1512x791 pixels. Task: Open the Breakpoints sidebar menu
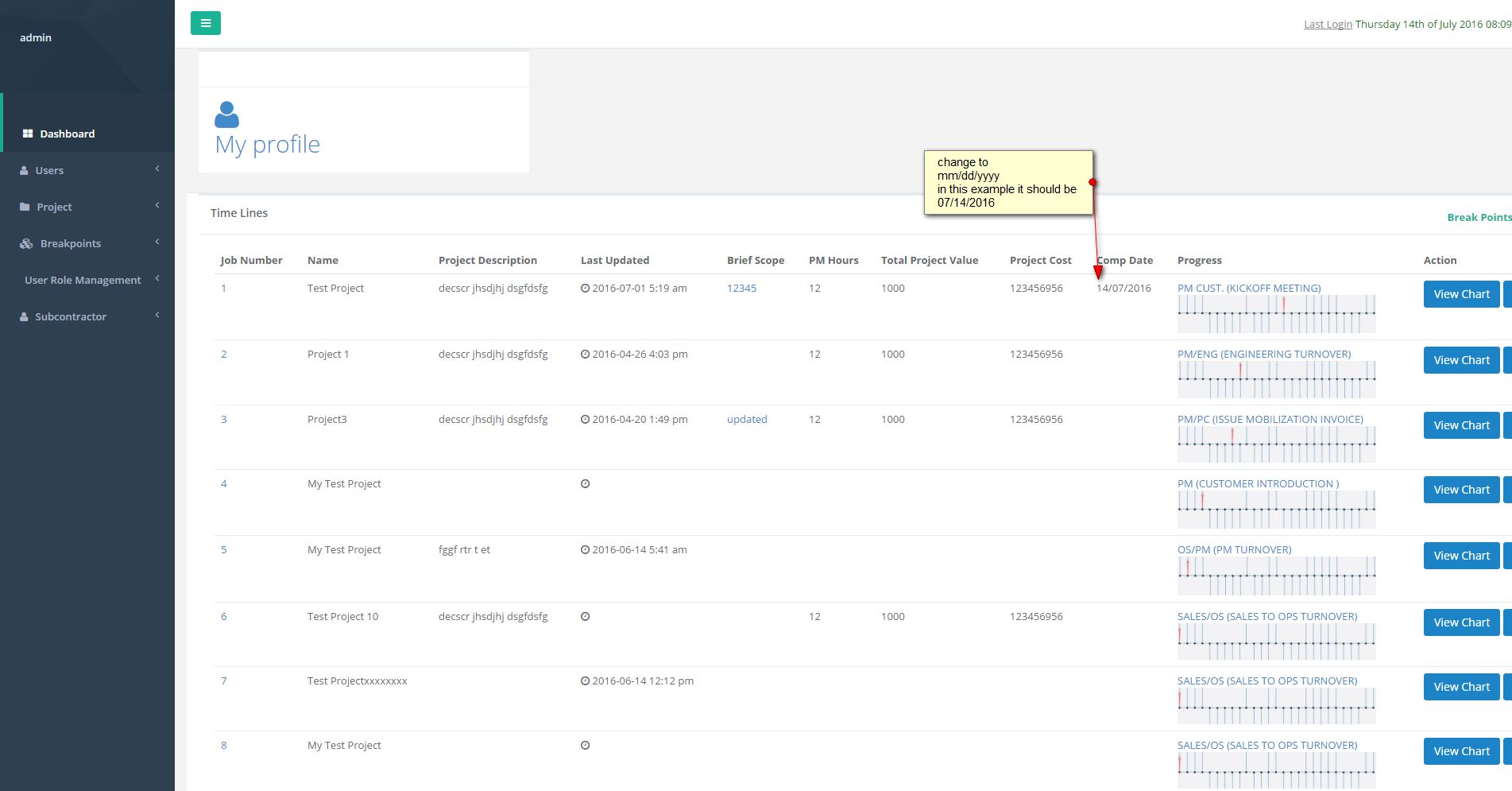click(x=87, y=243)
